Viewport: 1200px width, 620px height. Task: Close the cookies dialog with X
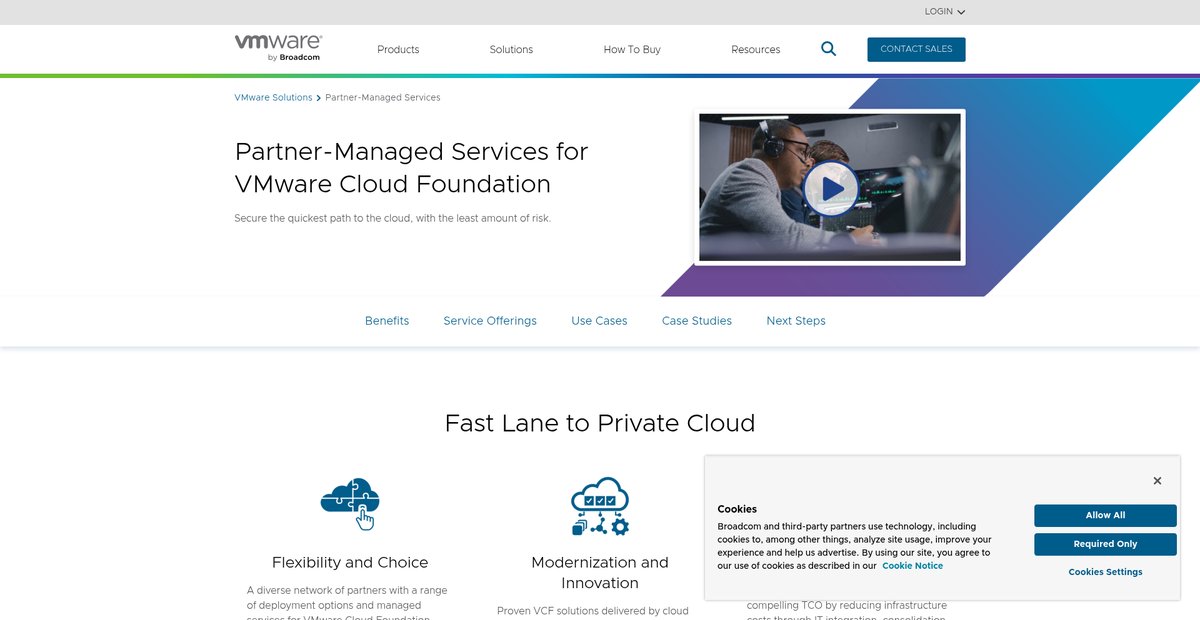click(x=1157, y=481)
